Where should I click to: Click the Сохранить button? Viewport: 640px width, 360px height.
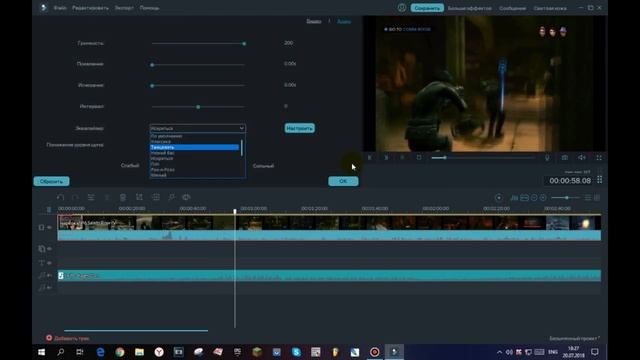pyautogui.click(x=427, y=8)
